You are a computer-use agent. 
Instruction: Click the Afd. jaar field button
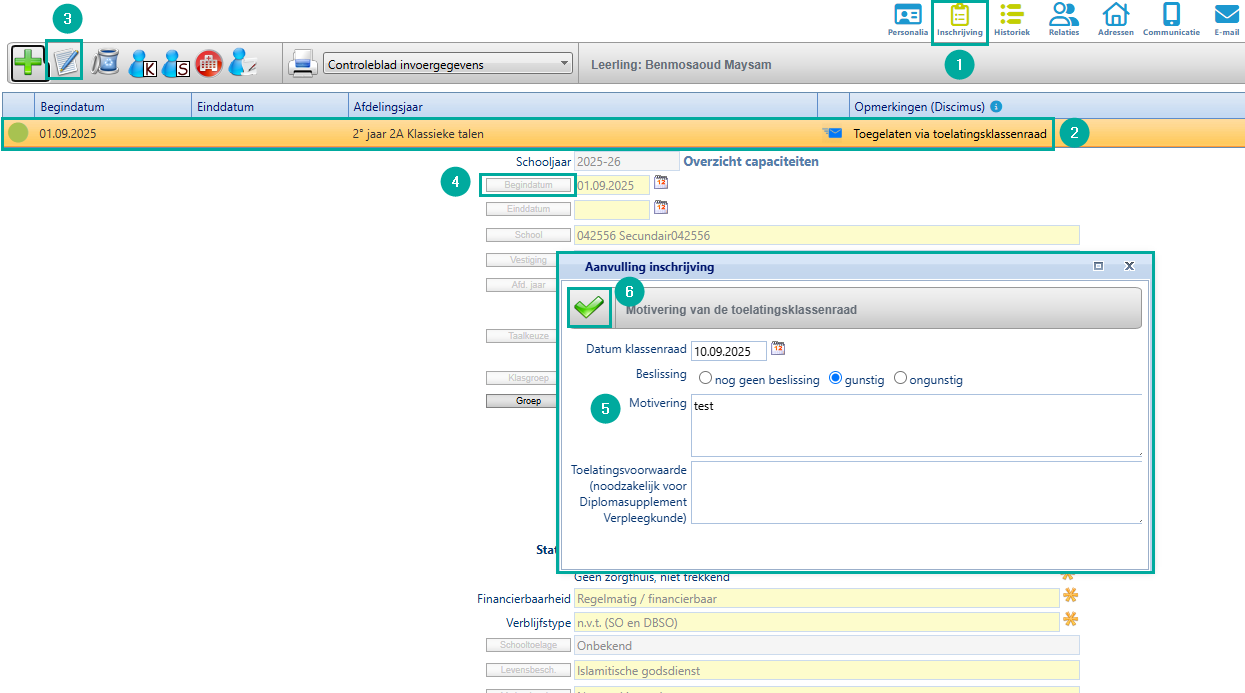coord(521,284)
